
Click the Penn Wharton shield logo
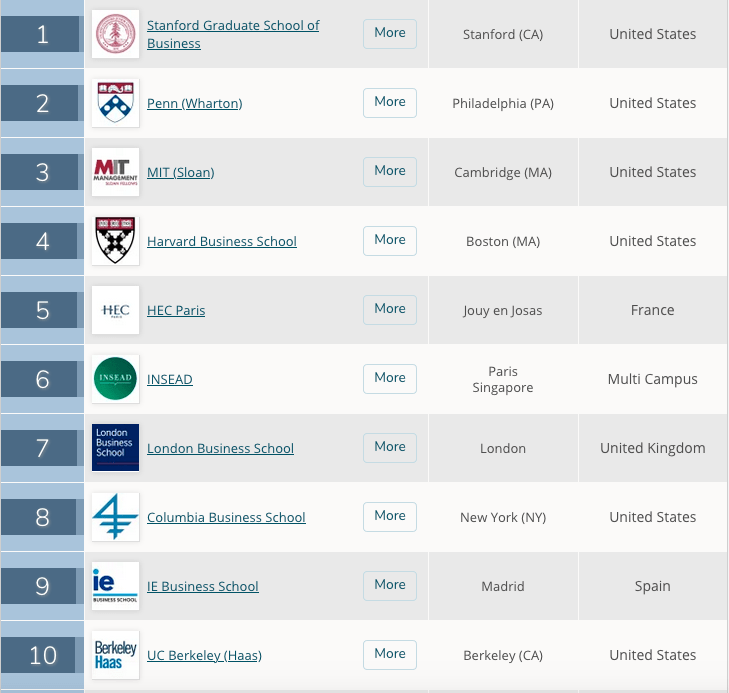coord(115,103)
